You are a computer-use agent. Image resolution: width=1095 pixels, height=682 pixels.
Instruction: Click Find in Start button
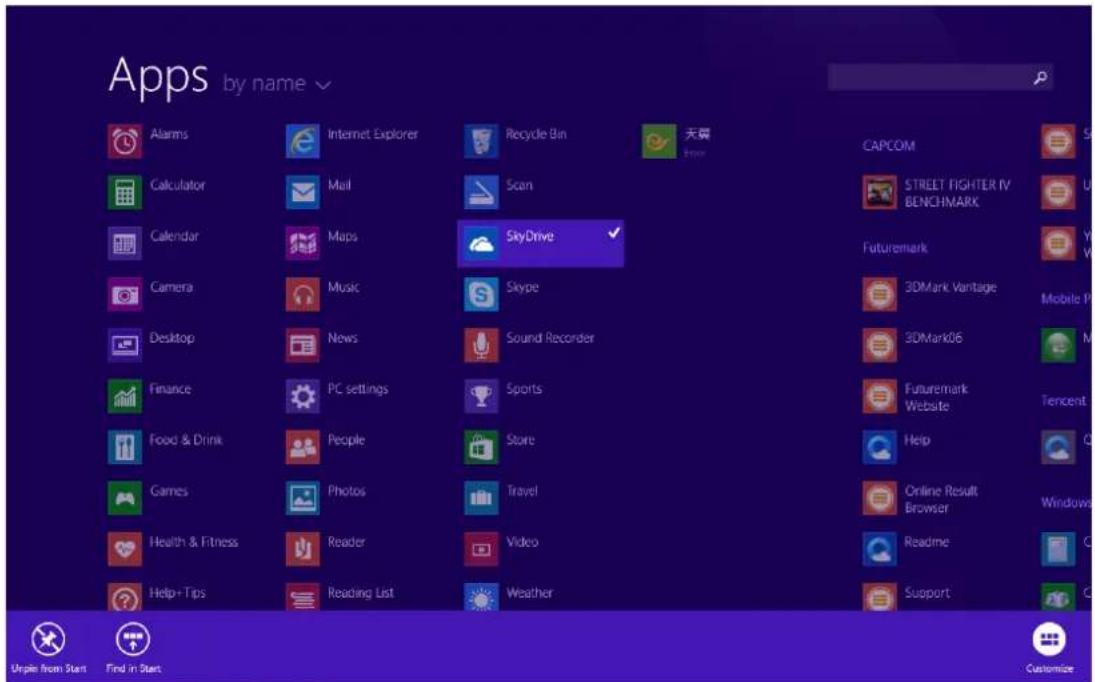[133, 648]
